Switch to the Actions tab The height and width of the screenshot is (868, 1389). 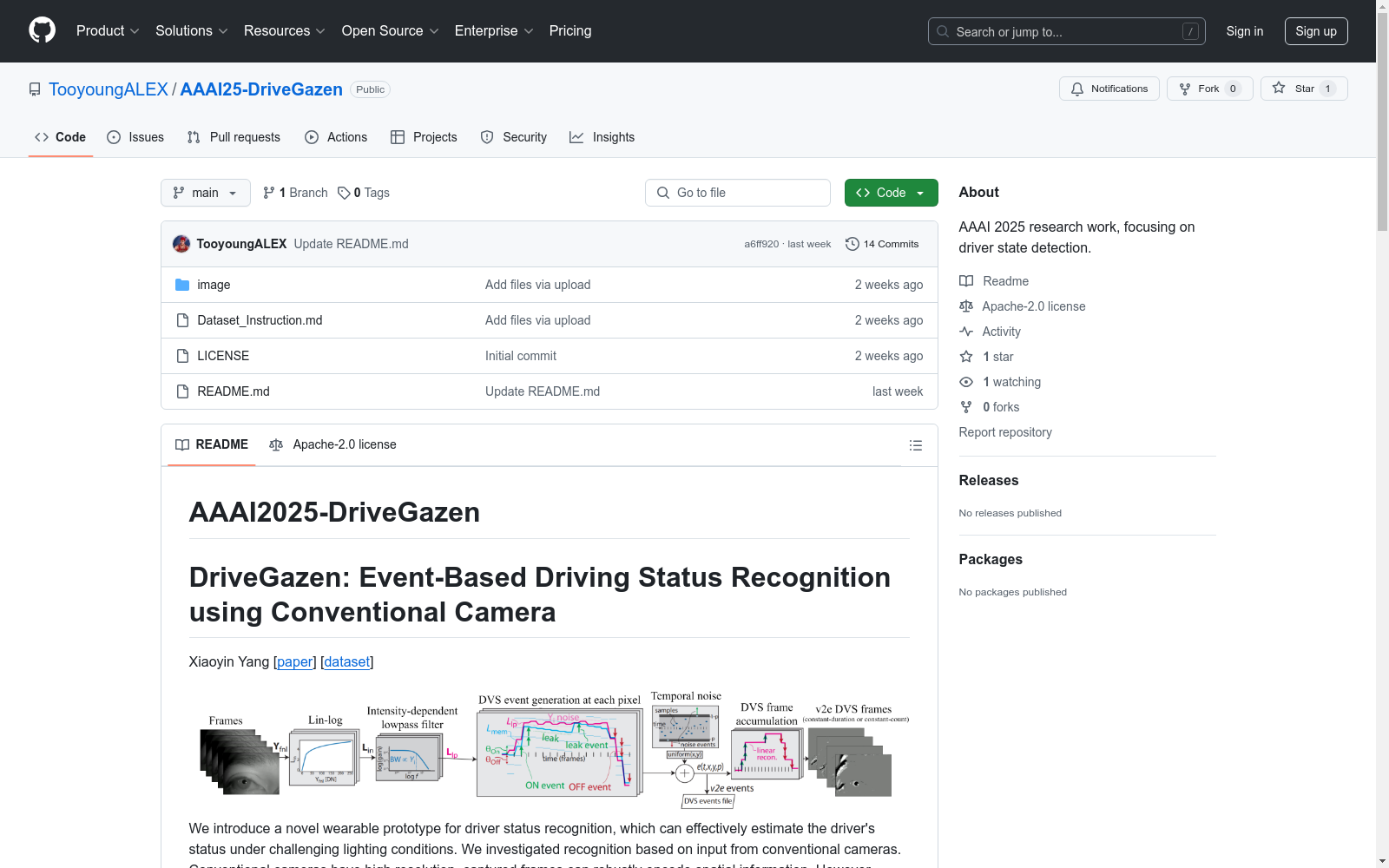(336, 137)
